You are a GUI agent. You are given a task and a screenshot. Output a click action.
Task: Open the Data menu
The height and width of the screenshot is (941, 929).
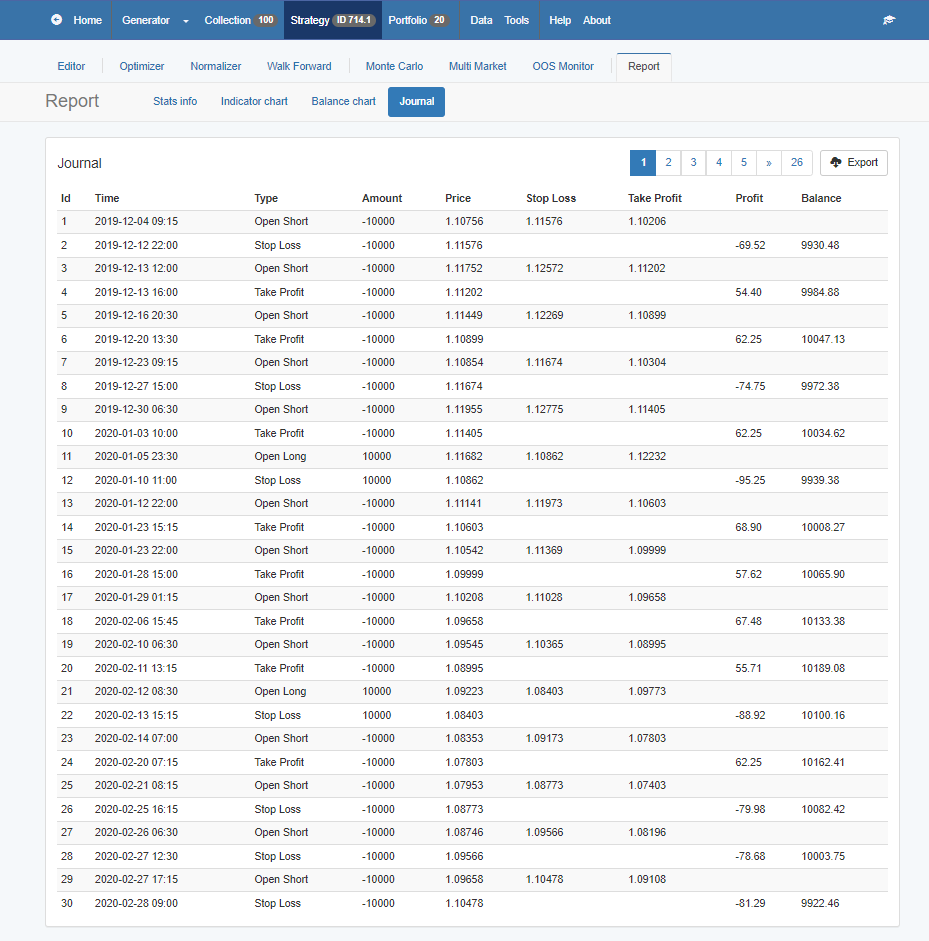tap(481, 20)
